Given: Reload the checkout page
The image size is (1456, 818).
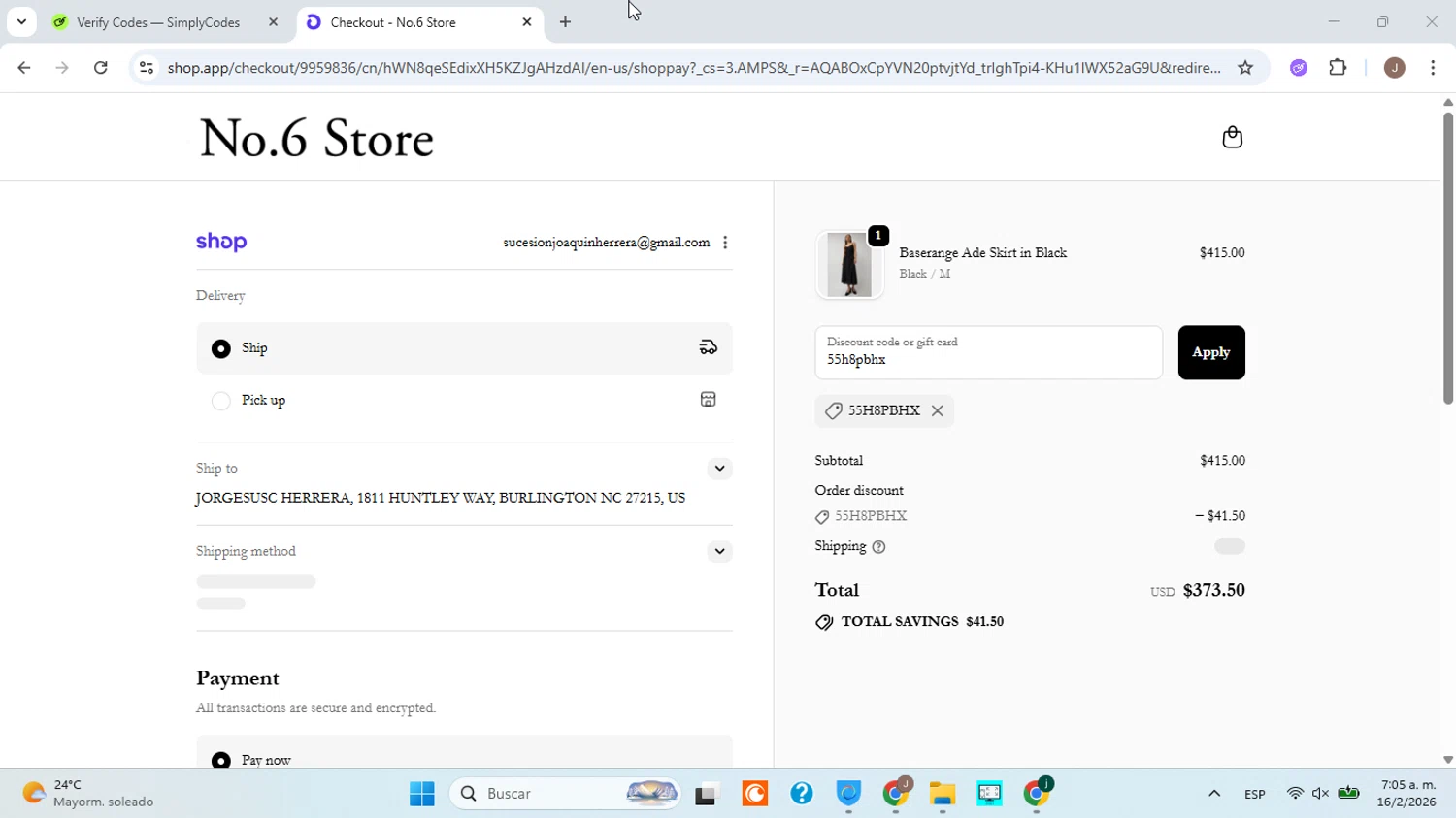Looking at the screenshot, I should pos(101,68).
